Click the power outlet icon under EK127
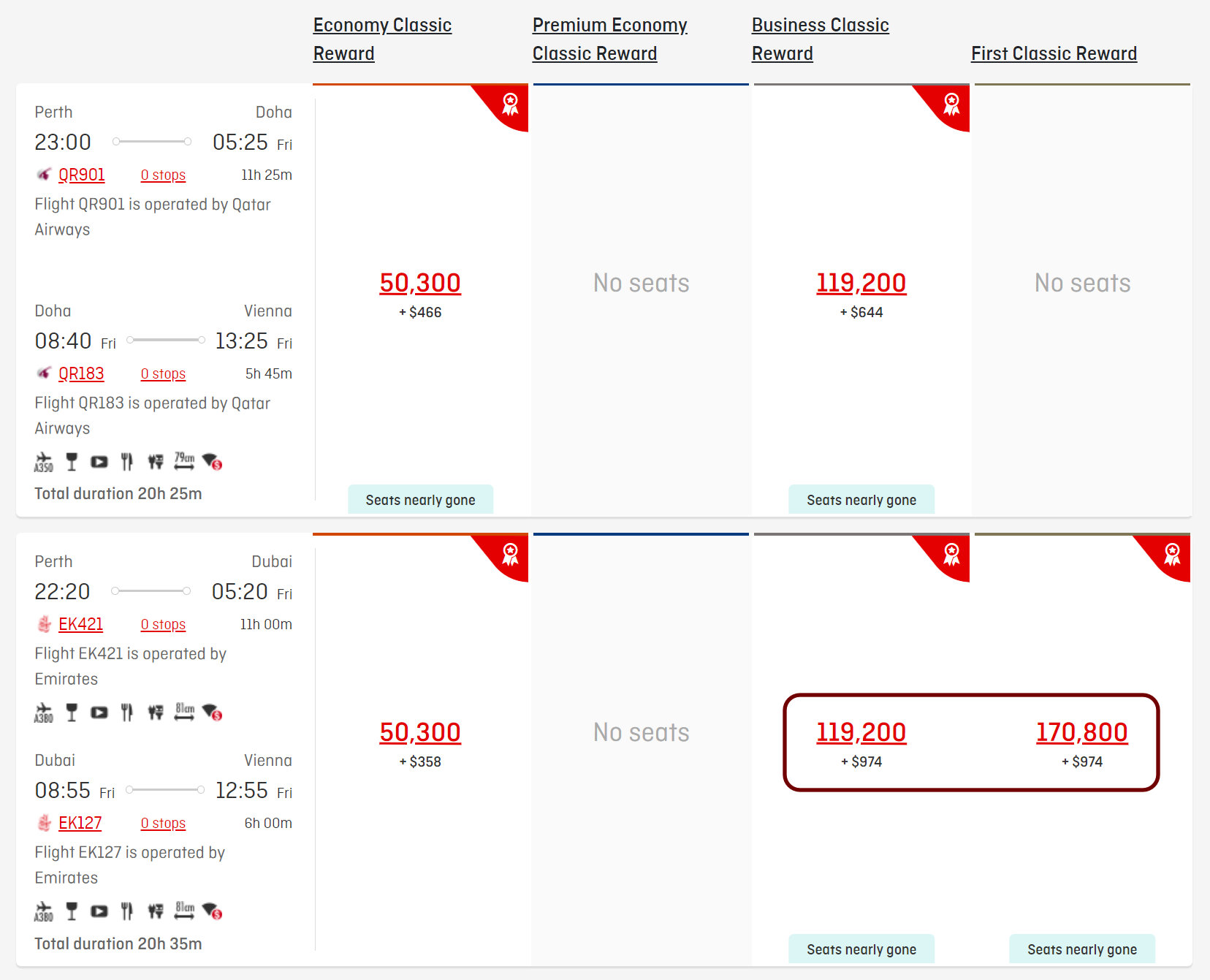Image resolution: width=1210 pixels, height=980 pixels. [x=156, y=911]
